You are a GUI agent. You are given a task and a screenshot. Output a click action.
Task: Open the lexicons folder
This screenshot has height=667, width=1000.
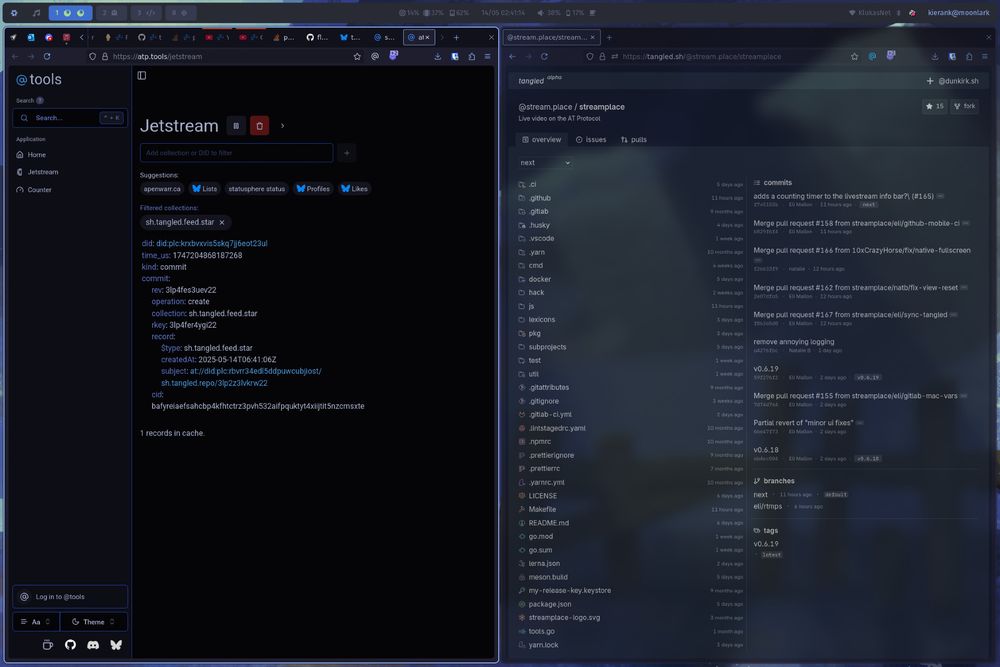click(x=541, y=319)
